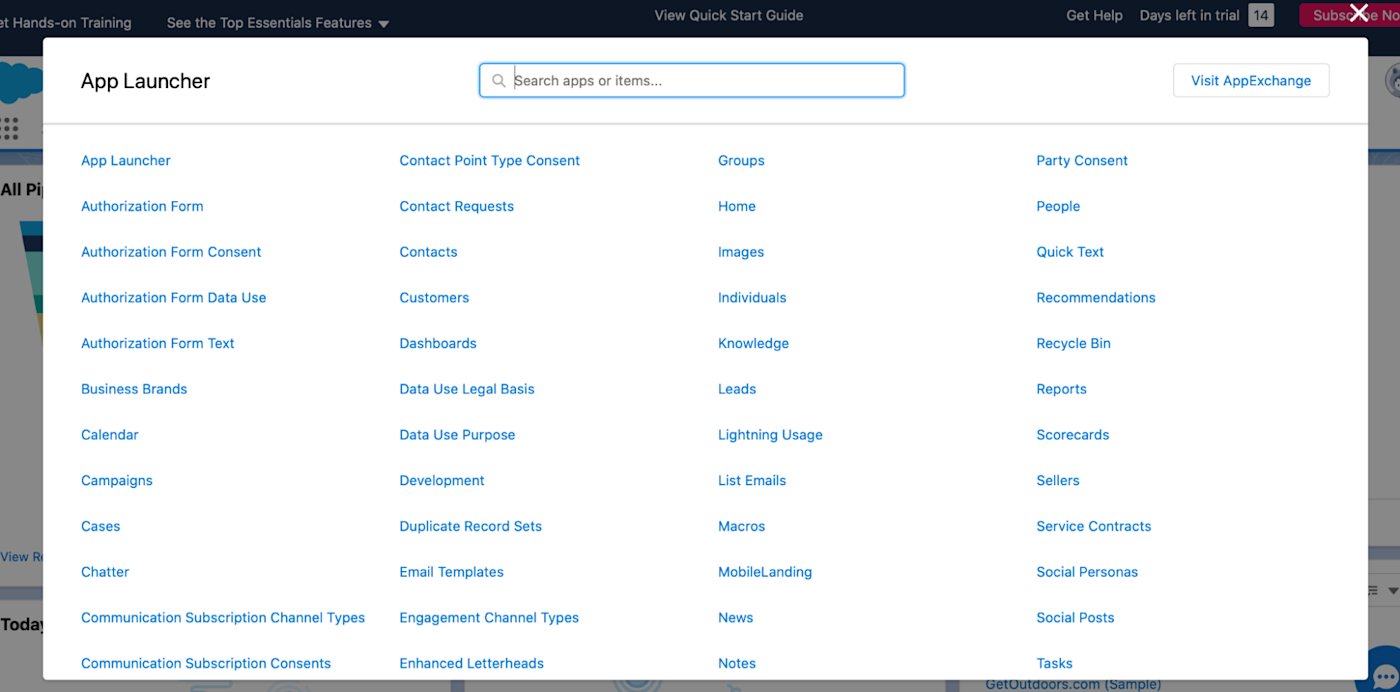Open Authorization Form Text

point(158,343)
